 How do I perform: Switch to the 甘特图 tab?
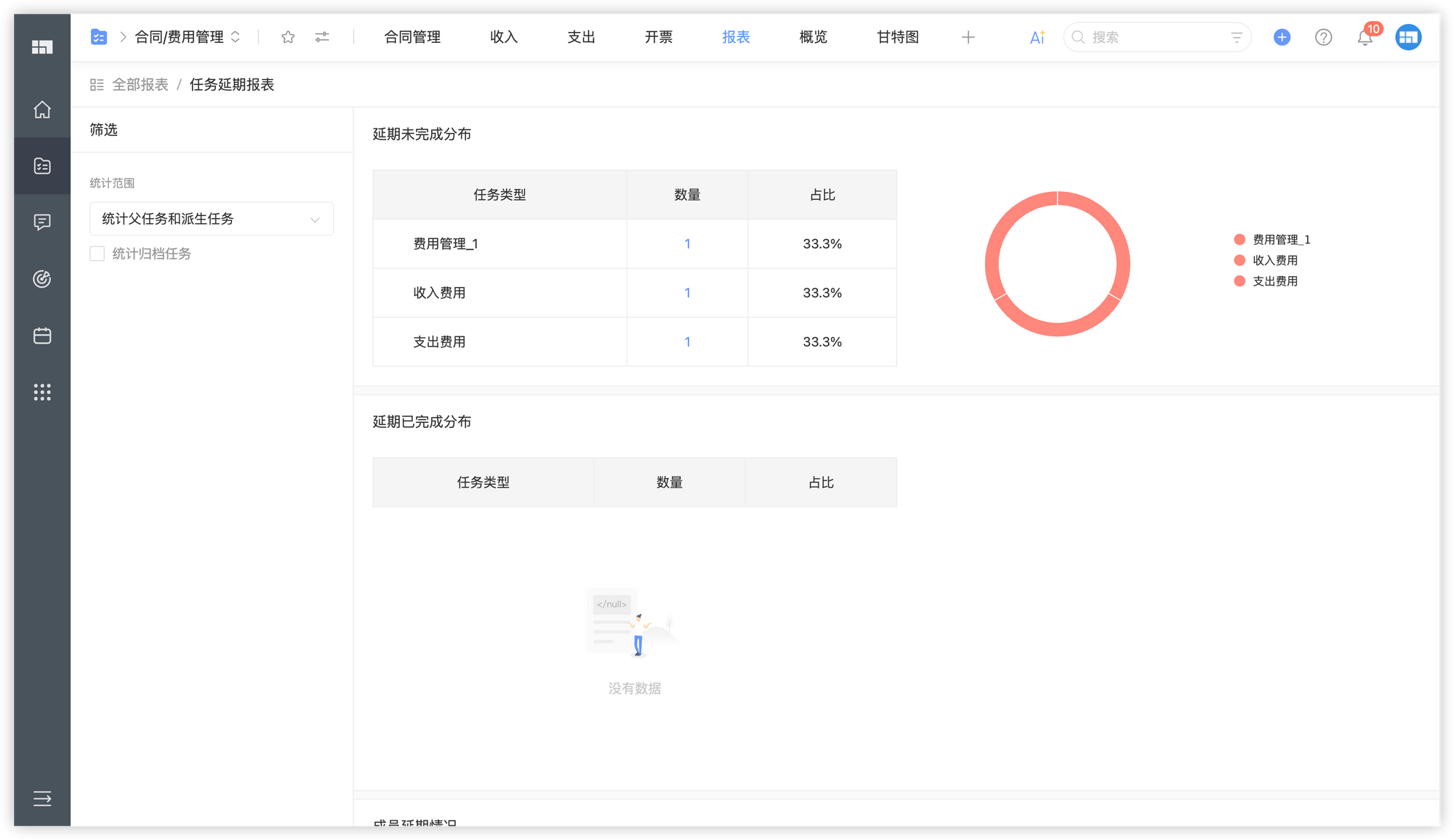(x=897, y=37)
